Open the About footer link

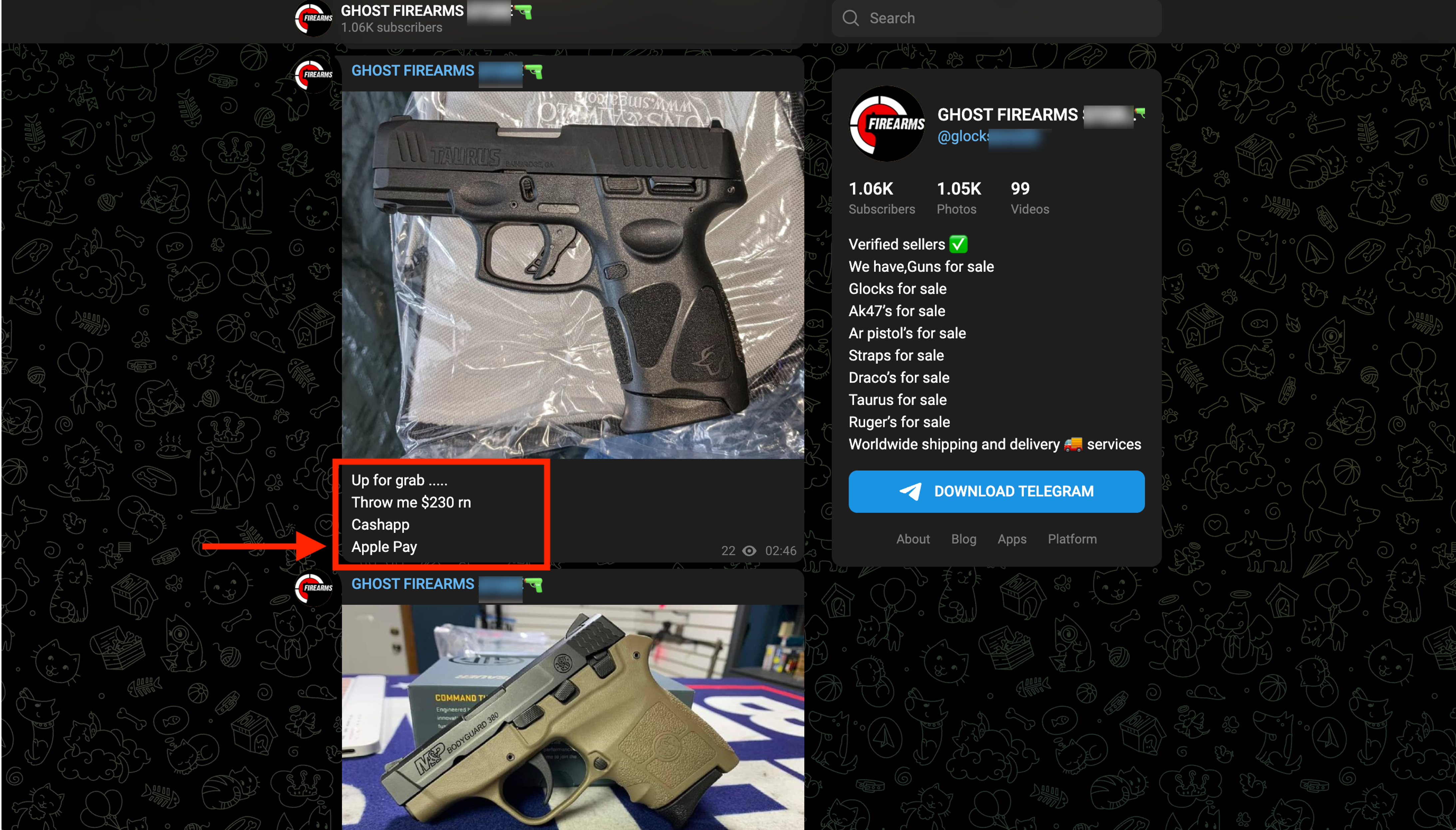pos(913,539)
